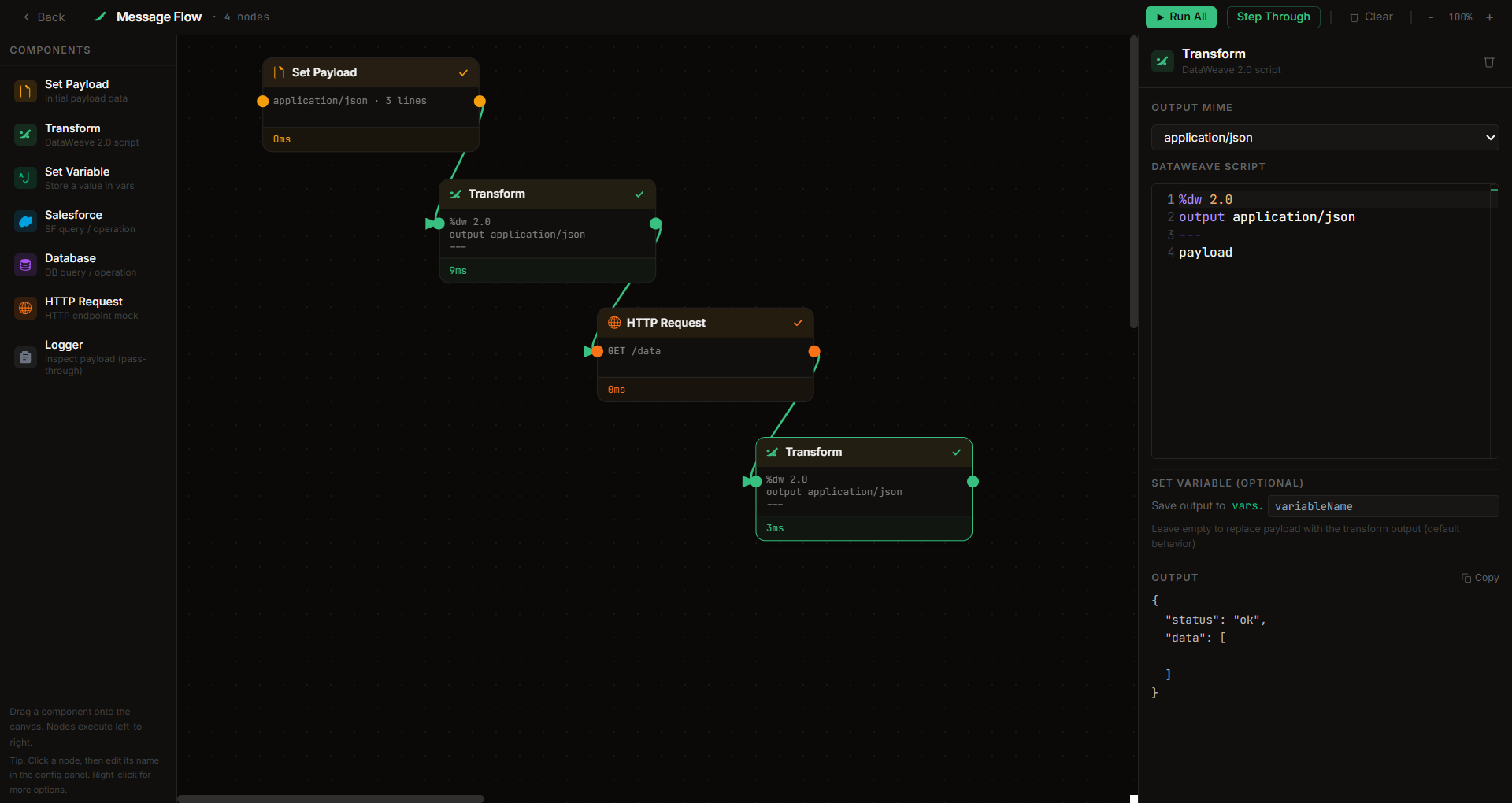Click the "status": "ok" output line
The image size is (1512, 803).
(1215, 620)
